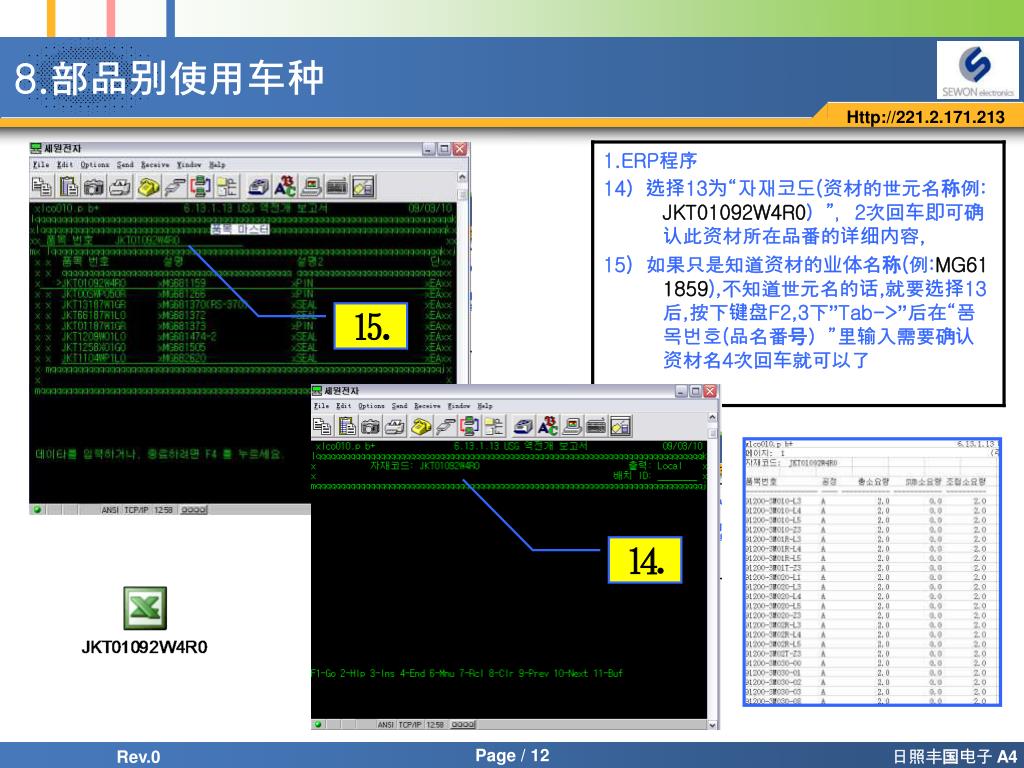The height and width of the screenshot is (768, 1024).
Task: Select the JKT1104WP1L0 list row
Action: tap(242, 357)
